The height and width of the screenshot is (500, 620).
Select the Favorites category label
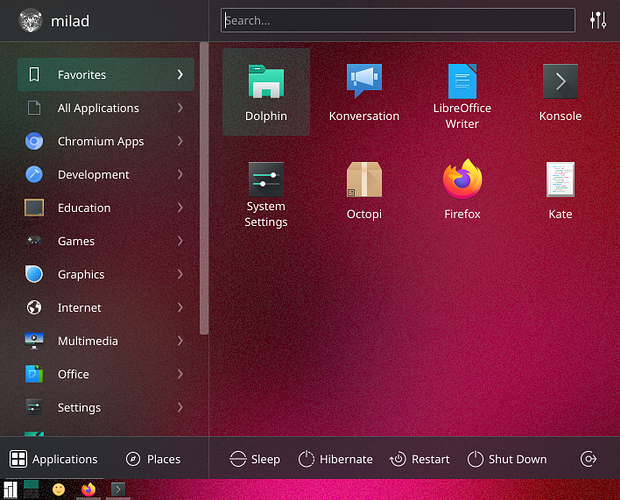coord(82,75)
